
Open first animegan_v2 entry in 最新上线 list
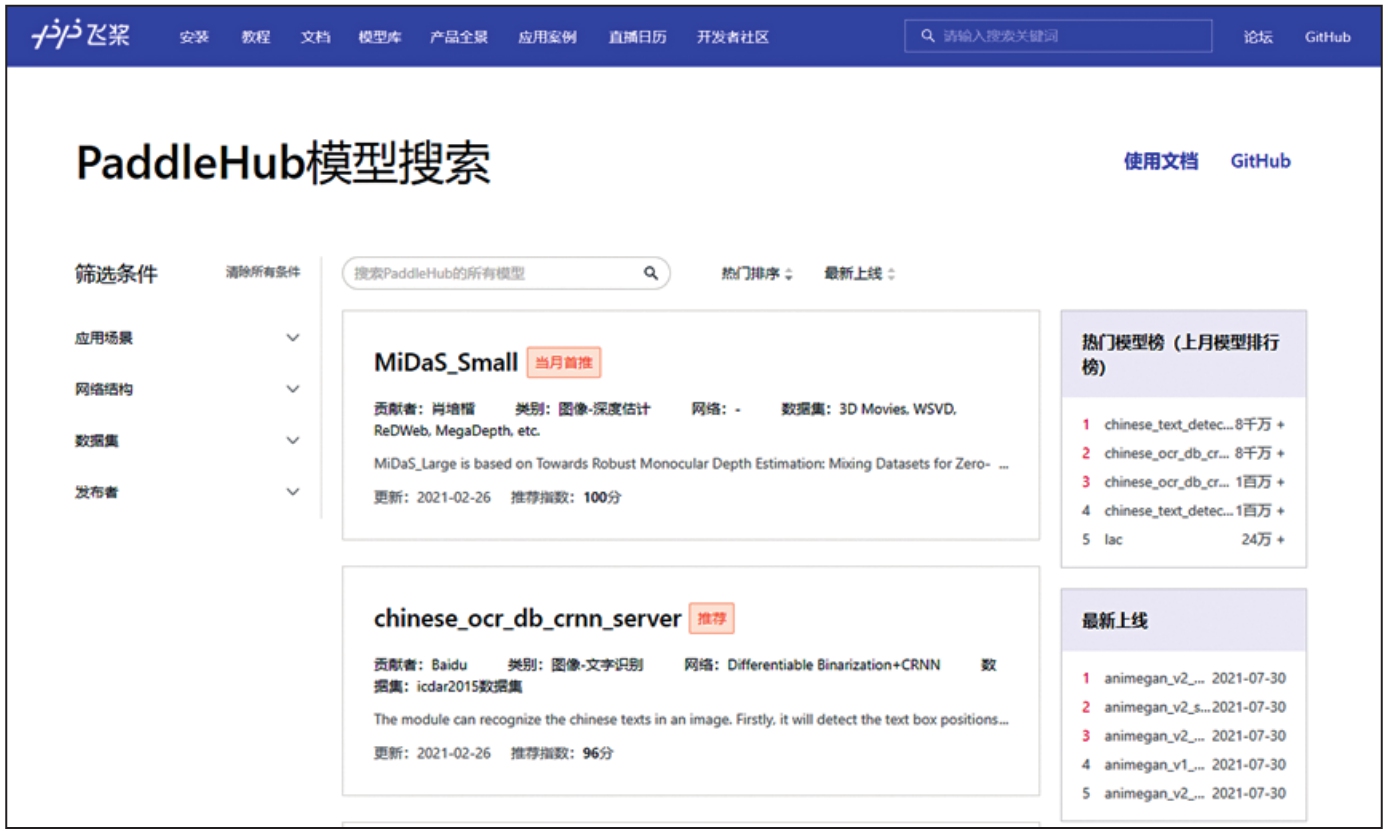click(x=1184, y=679)
